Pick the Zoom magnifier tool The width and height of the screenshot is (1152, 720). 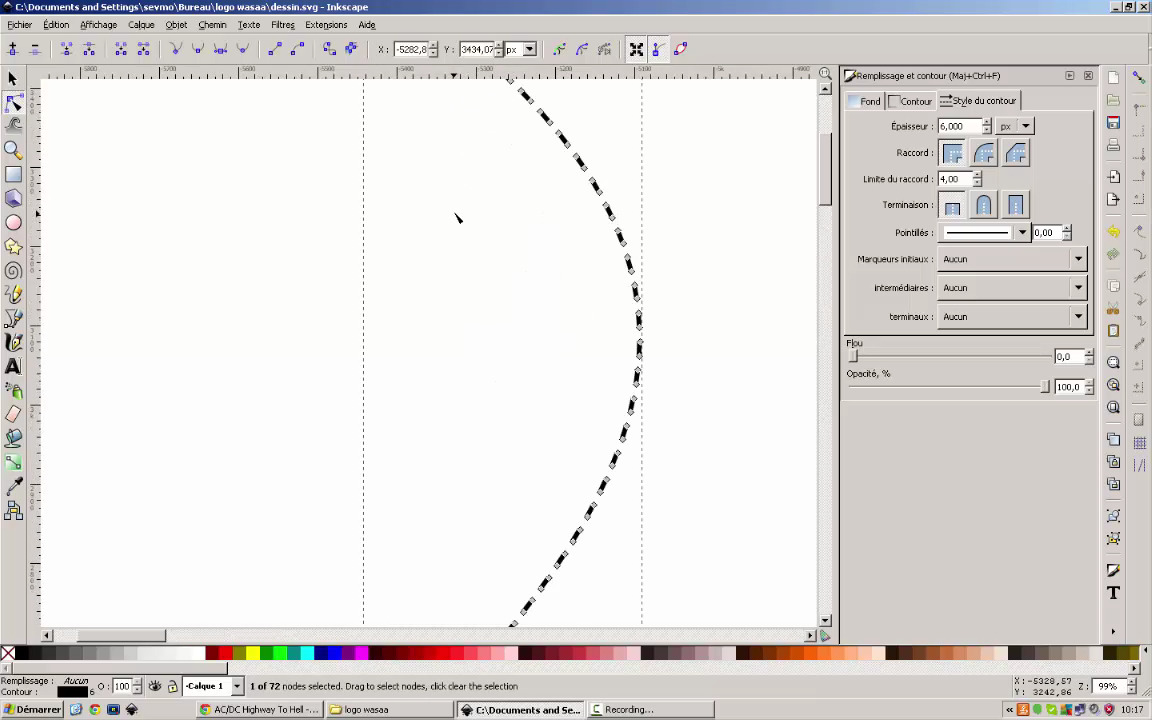(x=13, y=150)
